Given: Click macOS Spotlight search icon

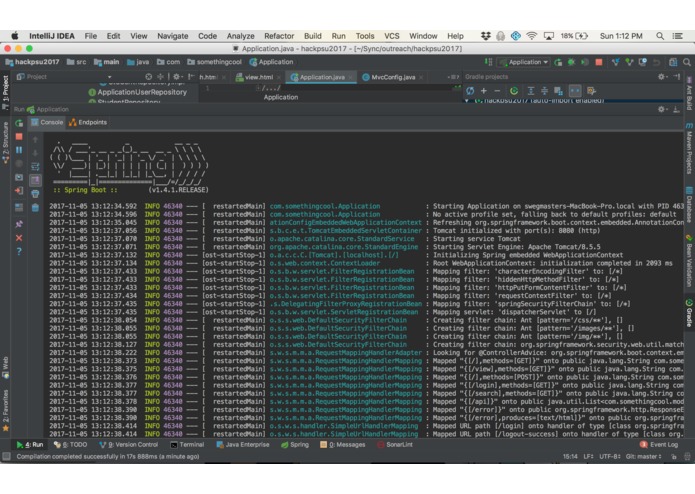Looking at the screenshot, I should pyautogui.click(x=660, y=36).
